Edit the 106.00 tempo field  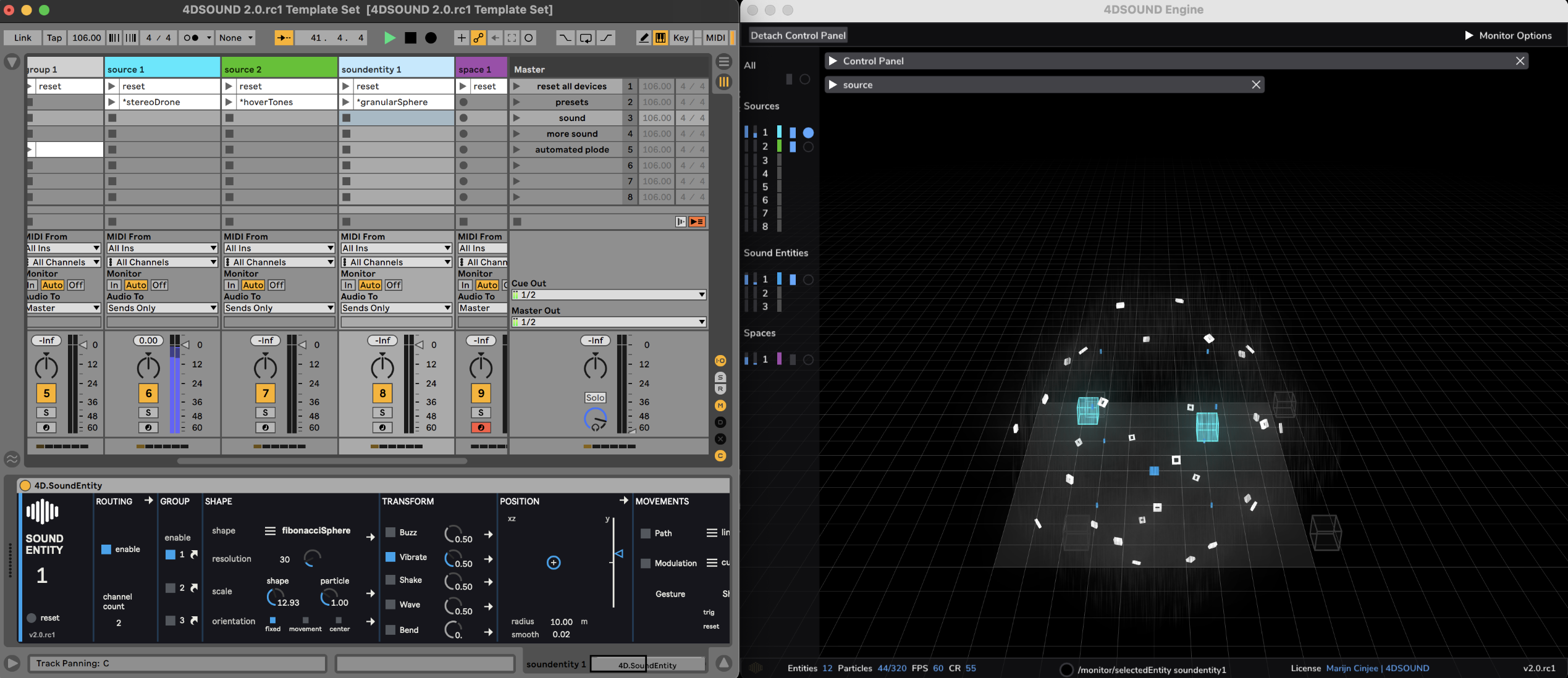pos(86,38)
